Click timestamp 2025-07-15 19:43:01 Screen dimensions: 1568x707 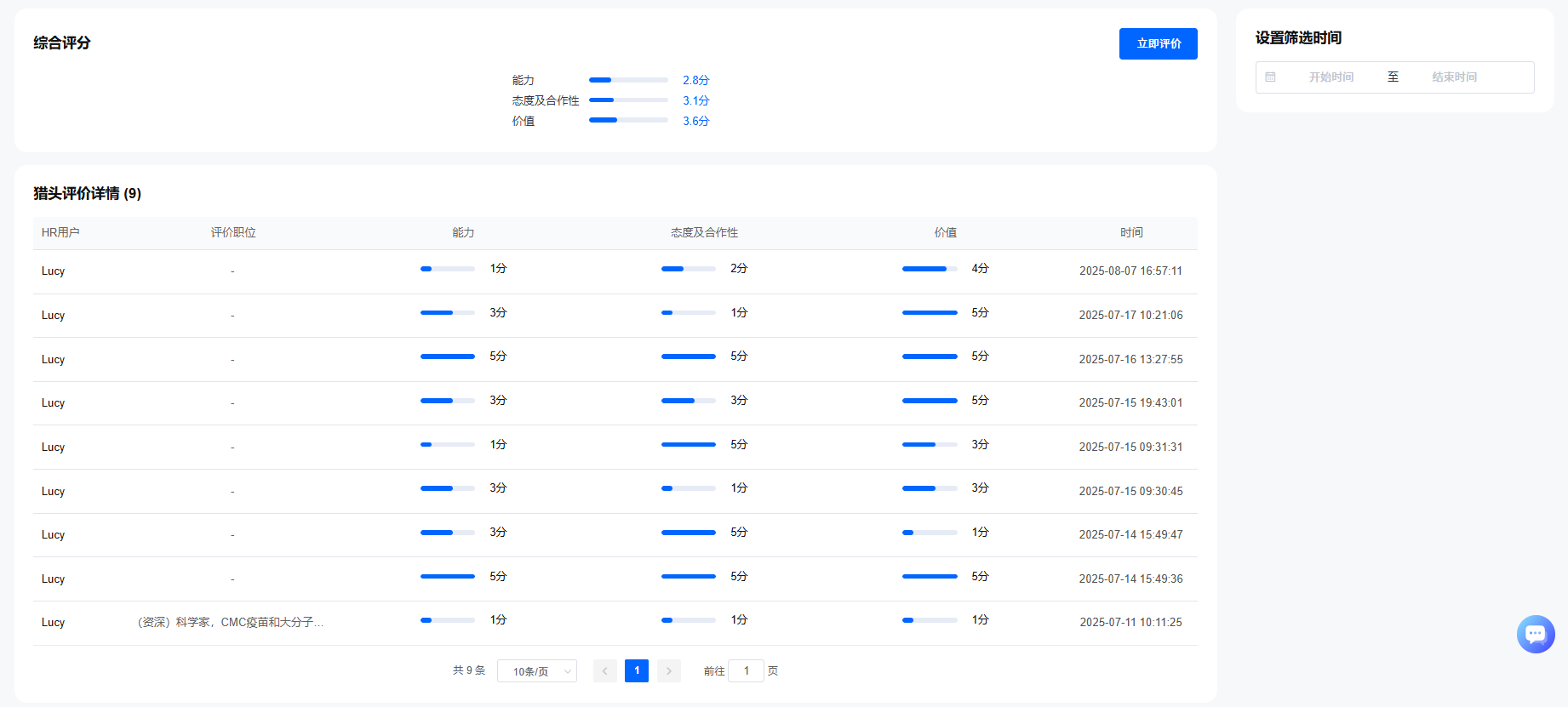point(1131,403)
